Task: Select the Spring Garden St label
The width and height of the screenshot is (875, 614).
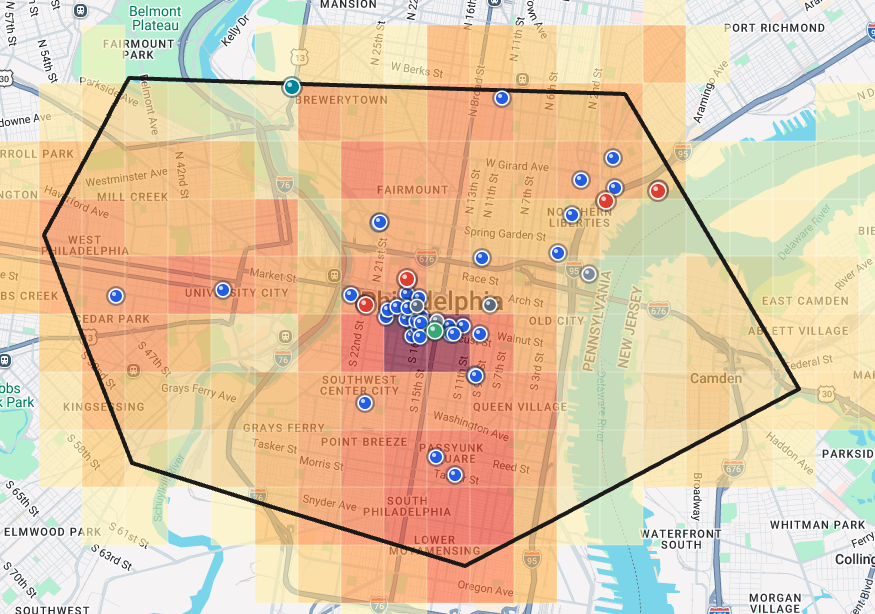Action: click(x=505, y=233)
